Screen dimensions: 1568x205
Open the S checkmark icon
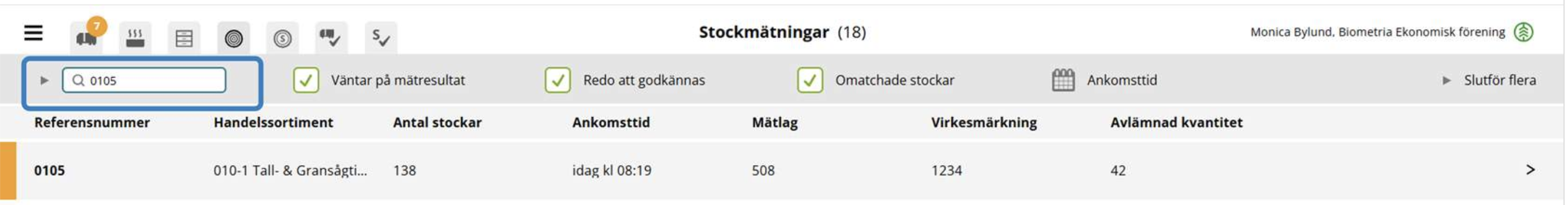click(x=381, y=38)
